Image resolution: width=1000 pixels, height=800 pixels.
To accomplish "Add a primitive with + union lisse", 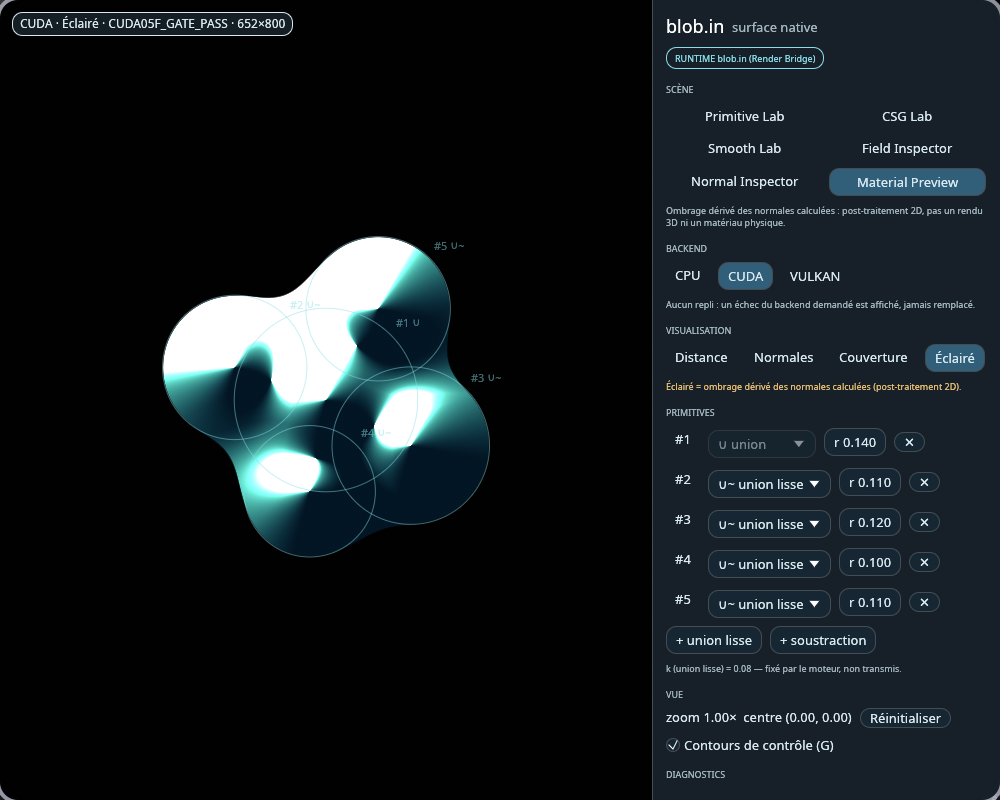I will click(714, 641).
